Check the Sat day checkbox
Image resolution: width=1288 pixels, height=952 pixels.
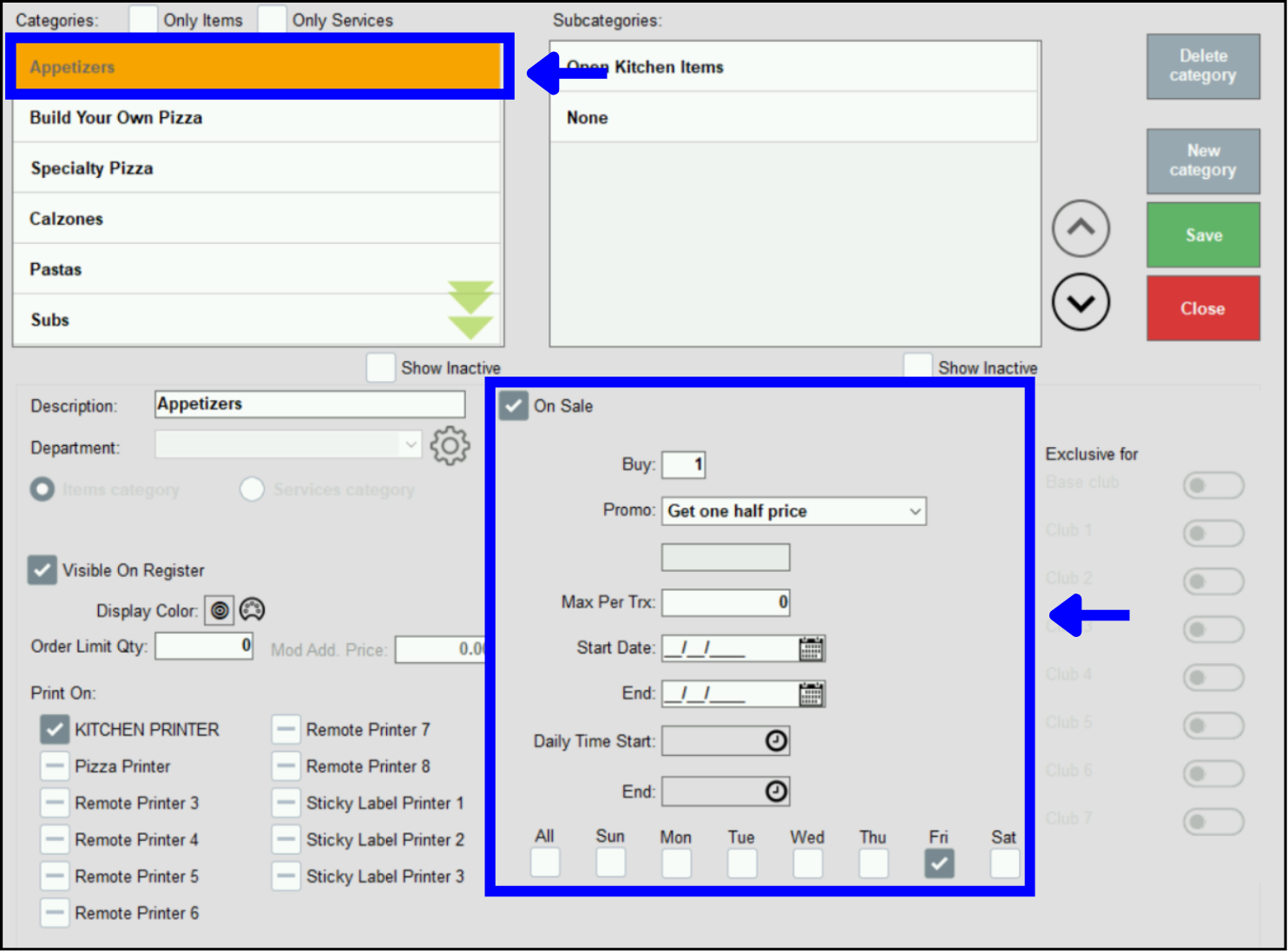[1005, 863]
